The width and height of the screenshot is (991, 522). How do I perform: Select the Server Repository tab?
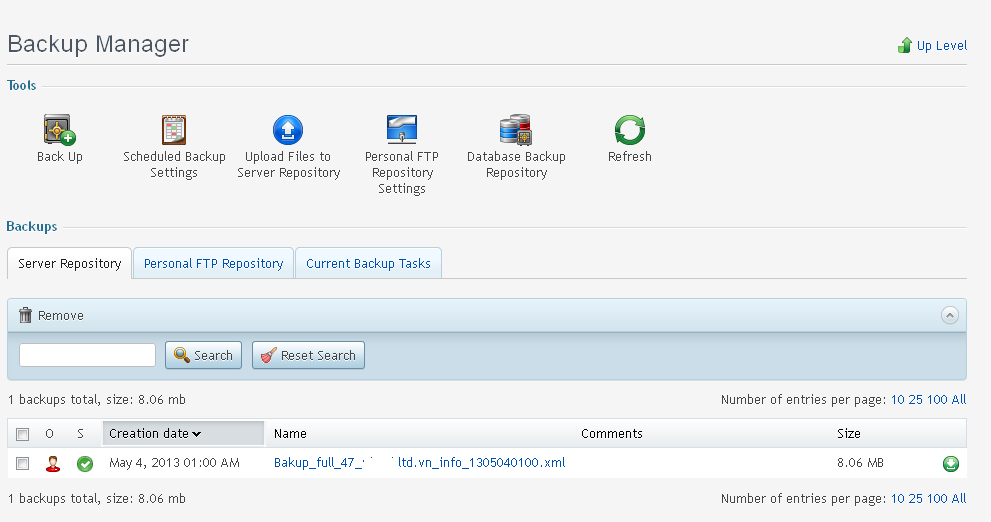click(x=70, y=264)
